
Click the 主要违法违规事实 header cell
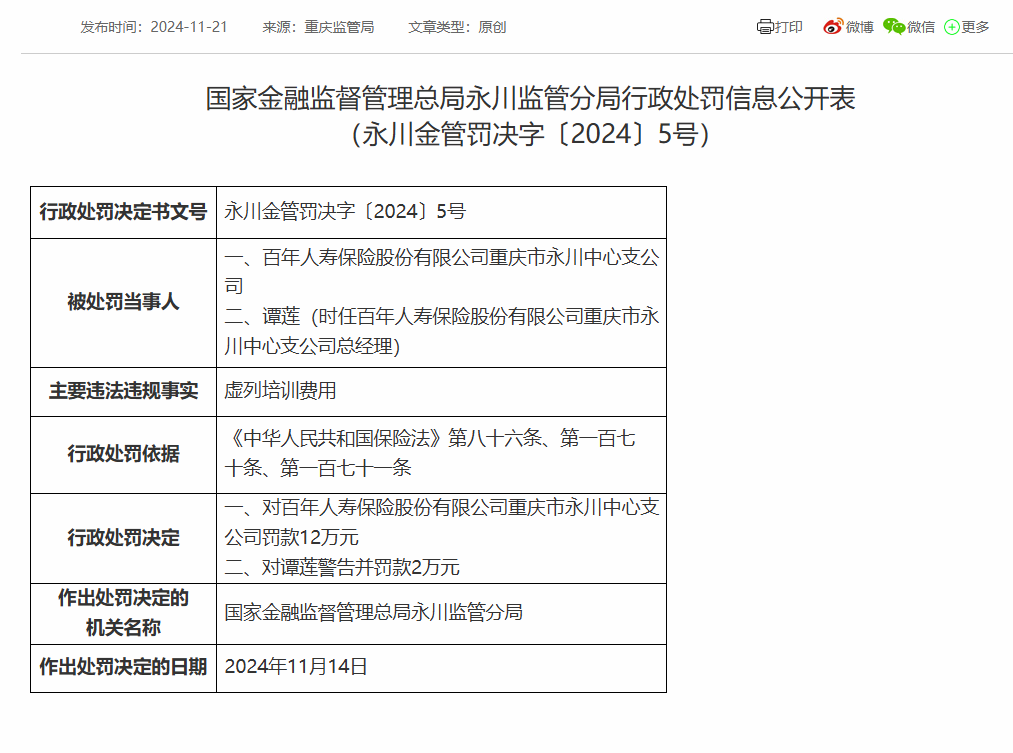click(123, 391)
